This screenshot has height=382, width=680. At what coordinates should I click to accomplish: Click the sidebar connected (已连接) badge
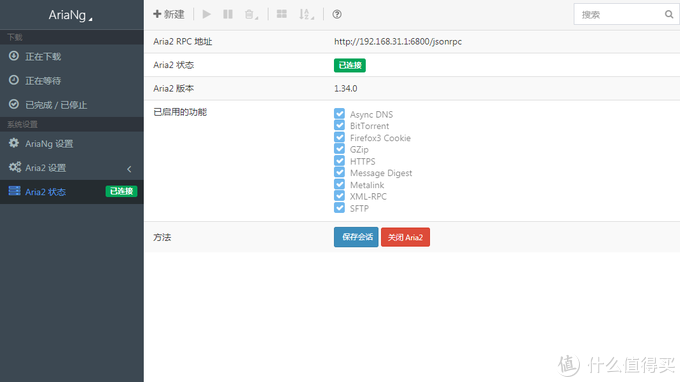pyautogui.click(x=121, y=191)
